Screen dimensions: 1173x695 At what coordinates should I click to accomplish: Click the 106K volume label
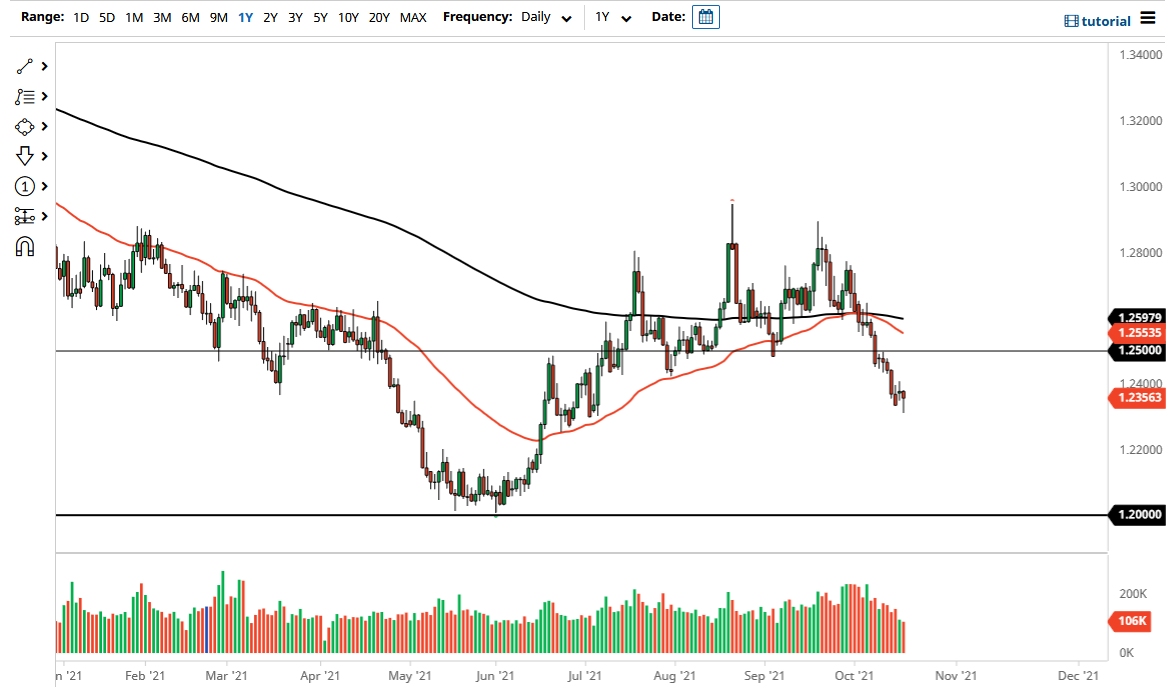point(1130,621)
